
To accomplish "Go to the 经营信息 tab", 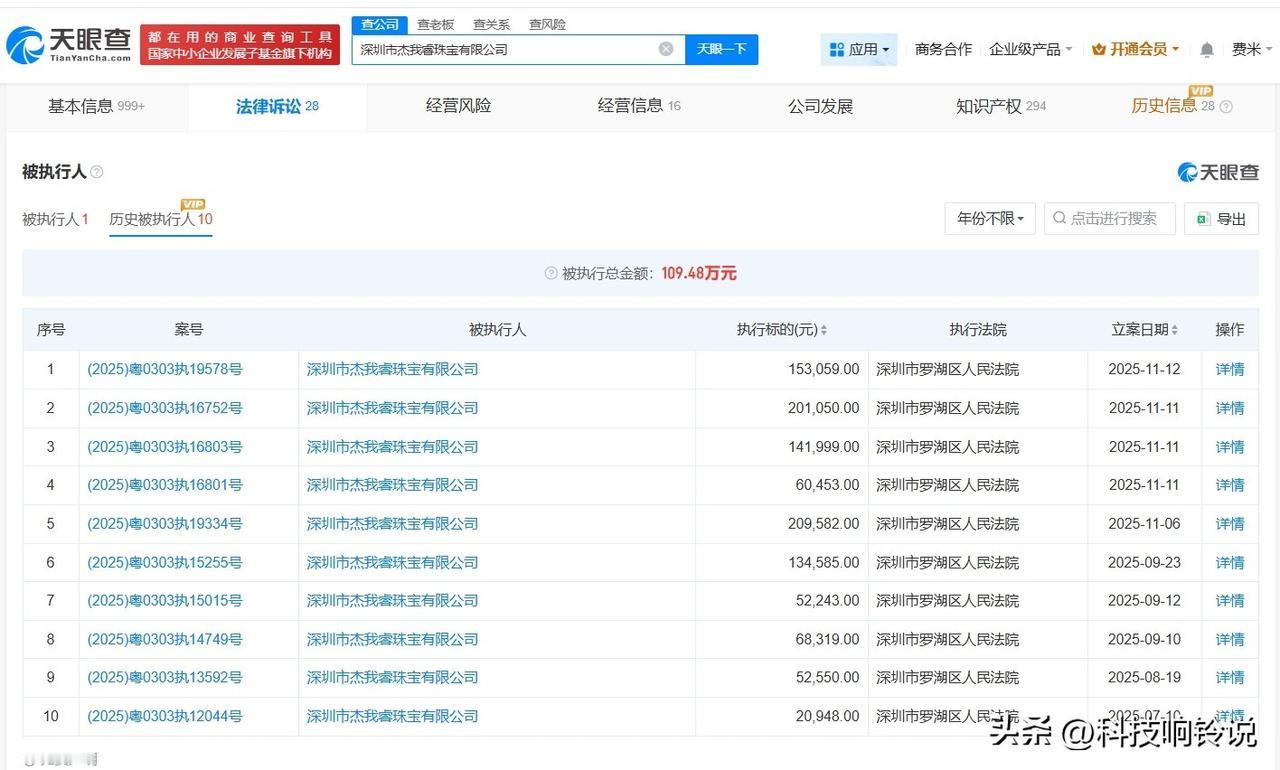I will pos(639,106).
